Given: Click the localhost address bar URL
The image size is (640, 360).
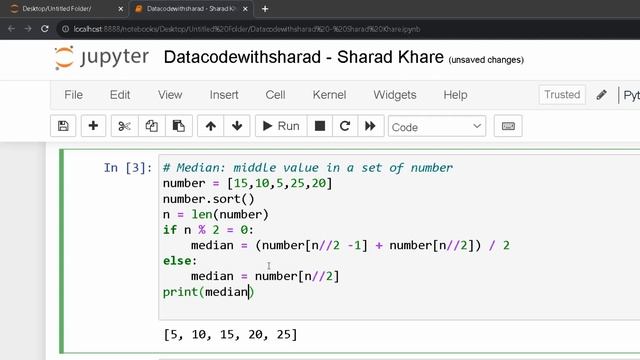Looking at the screenshot, I should [247, 29].
